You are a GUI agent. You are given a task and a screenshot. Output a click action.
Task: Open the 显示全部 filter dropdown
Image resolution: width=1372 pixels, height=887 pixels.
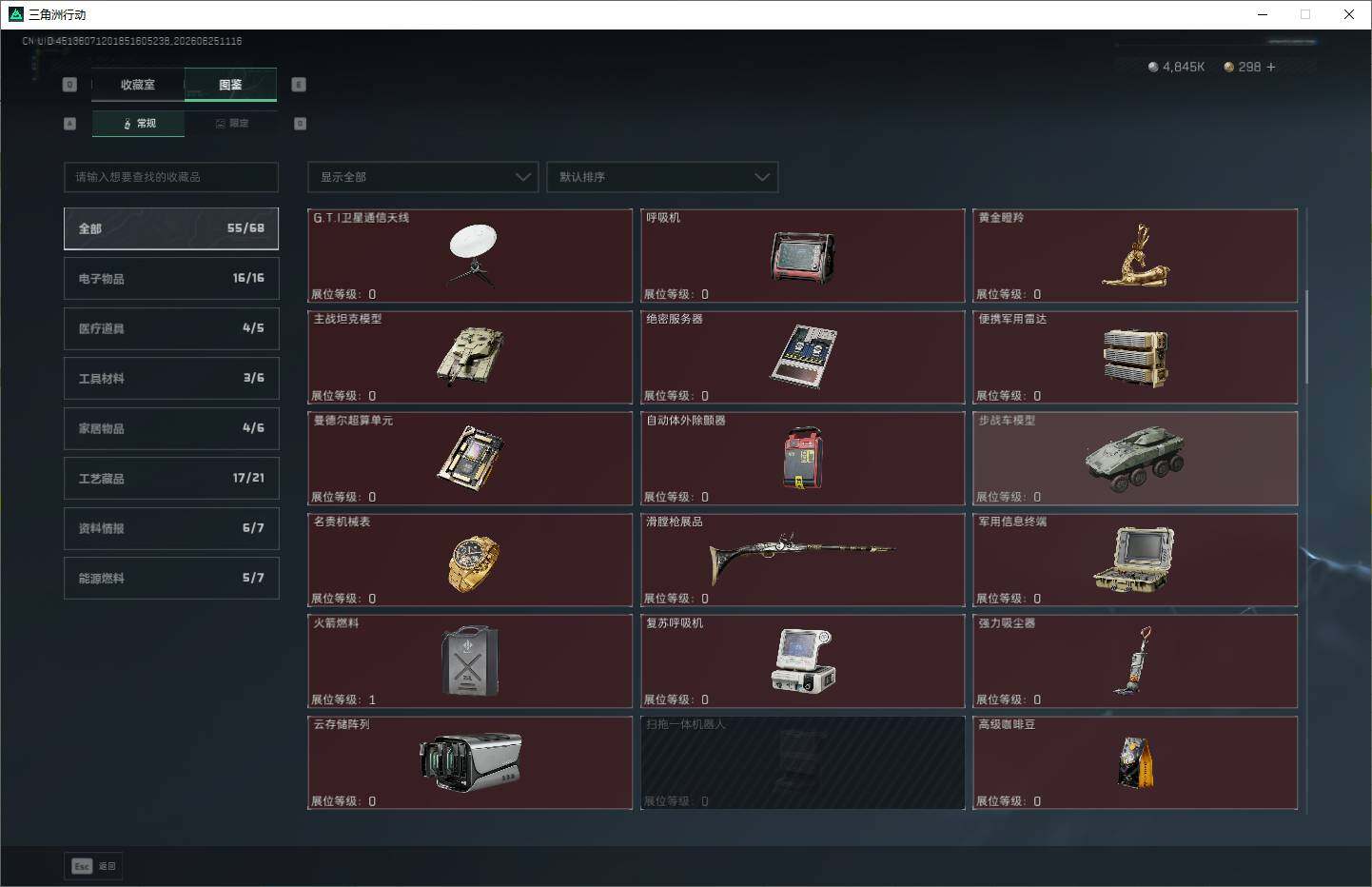(422, 177)
